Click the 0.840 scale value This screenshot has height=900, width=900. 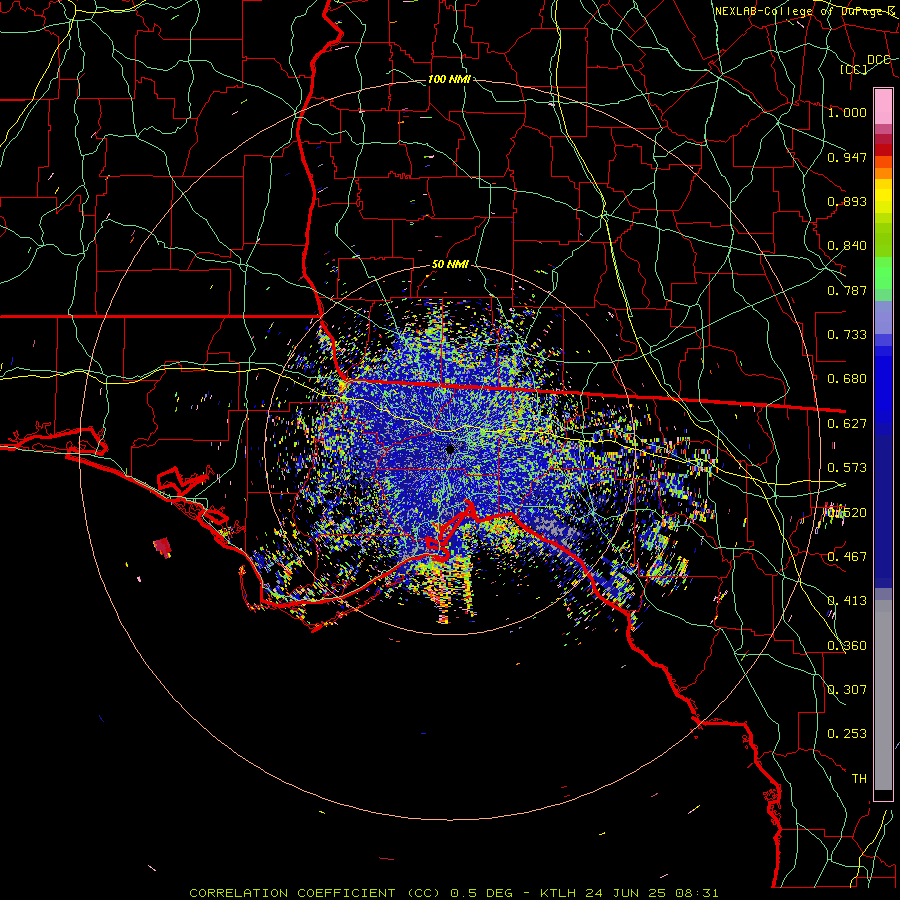847,246
